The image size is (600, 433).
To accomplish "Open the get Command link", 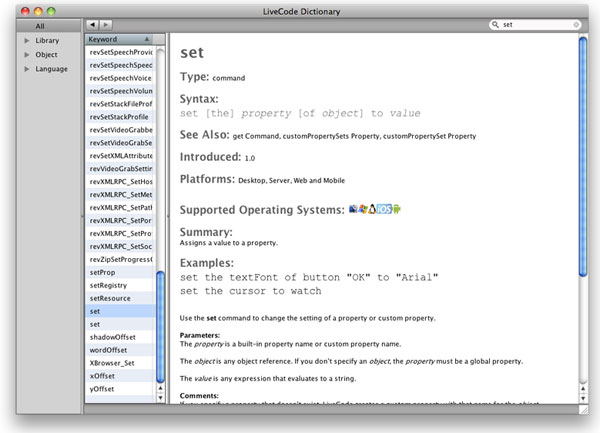I will tap(256, 136).
